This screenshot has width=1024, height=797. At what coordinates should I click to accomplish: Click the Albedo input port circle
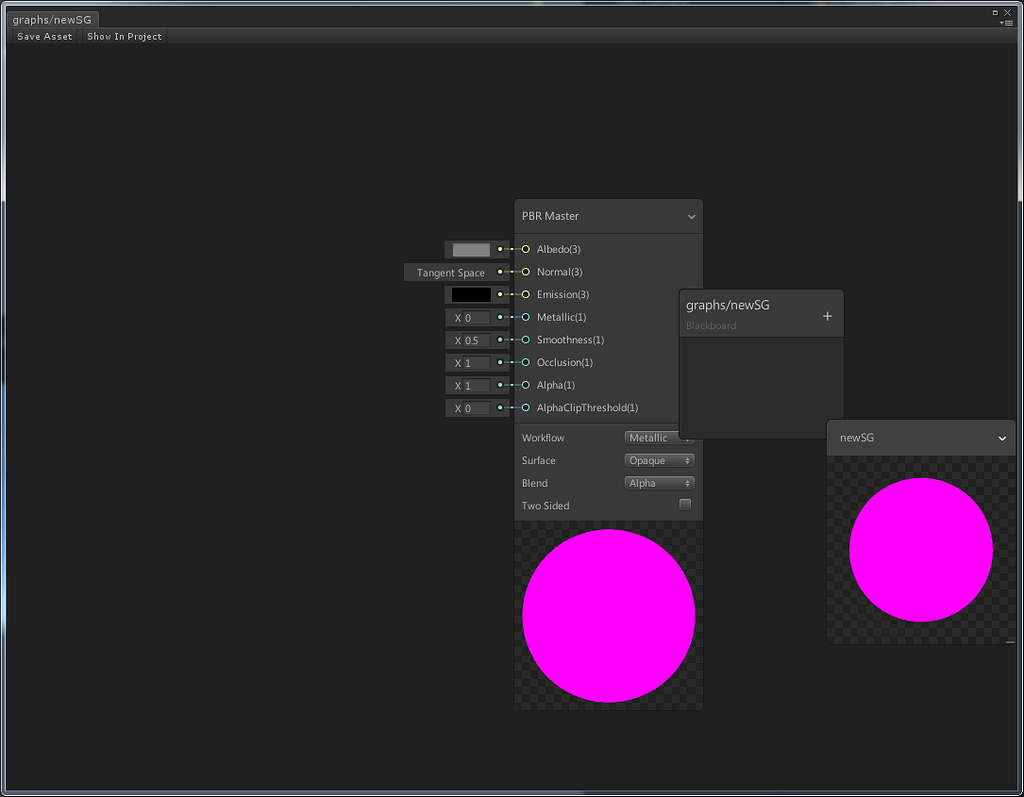point(524,249)
